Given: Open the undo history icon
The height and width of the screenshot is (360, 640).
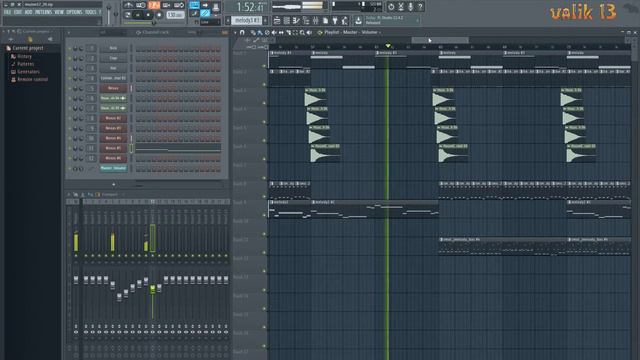Looking at the screenshot, I should 391,7.
